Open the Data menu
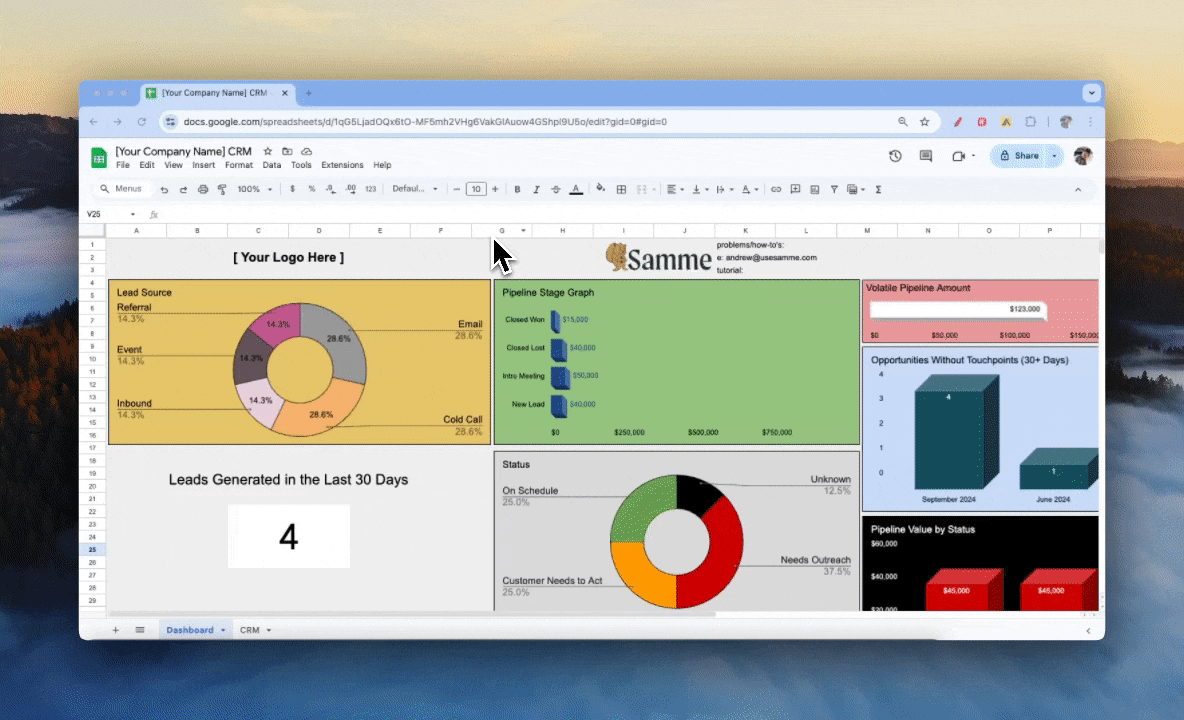This screenshot has height=720, width=1184. (272, 165)
